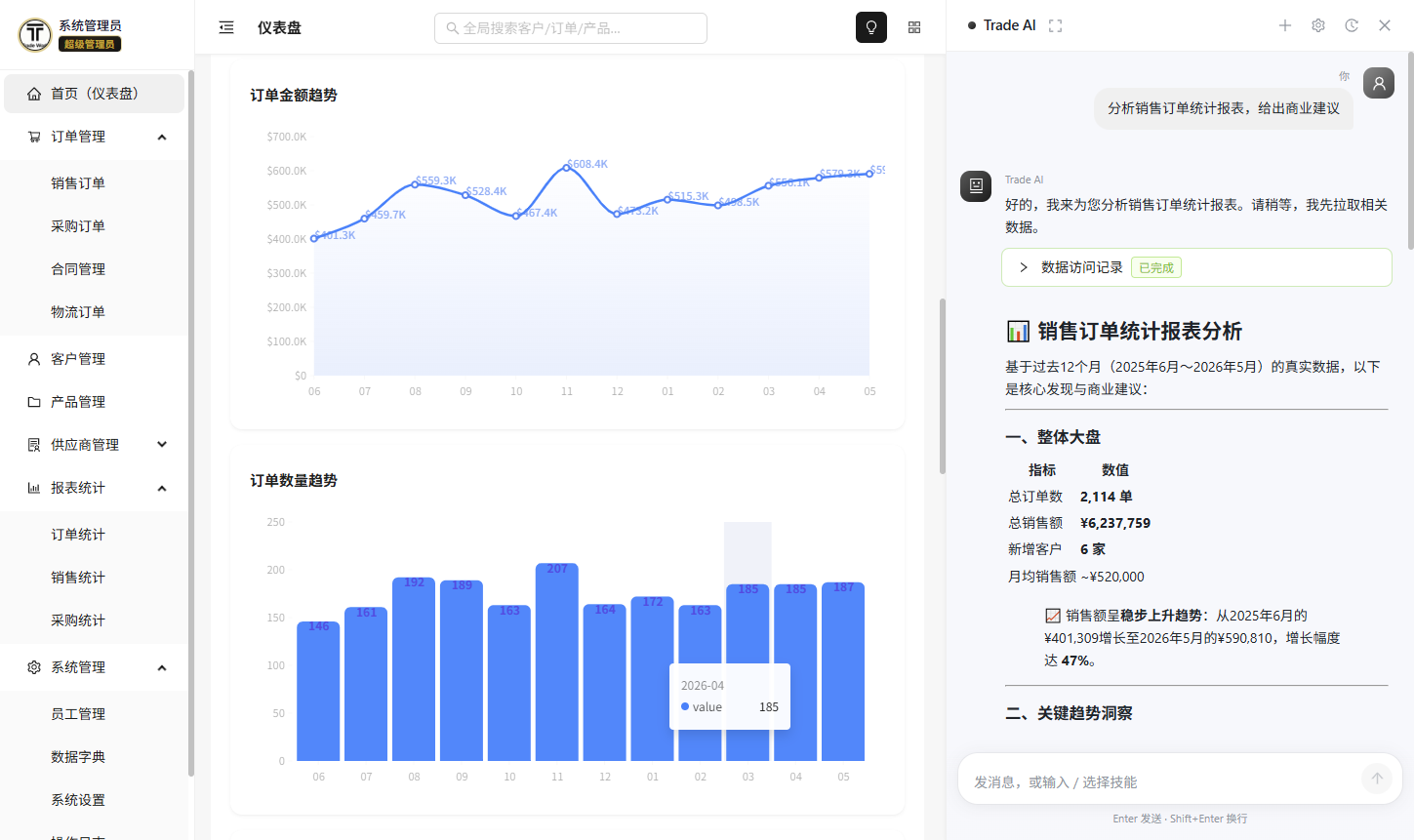Screen dimensions: 1414x840
Task: Click the 订单数量趋势 chart title
Action: click(x=294, y=480)
